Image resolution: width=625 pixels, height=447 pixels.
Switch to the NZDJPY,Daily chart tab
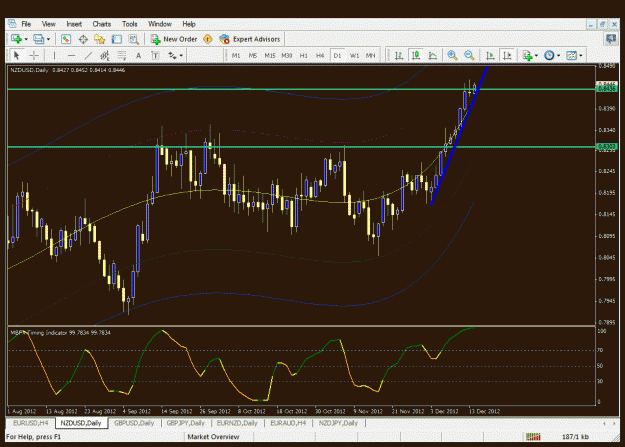pos(338,423)
